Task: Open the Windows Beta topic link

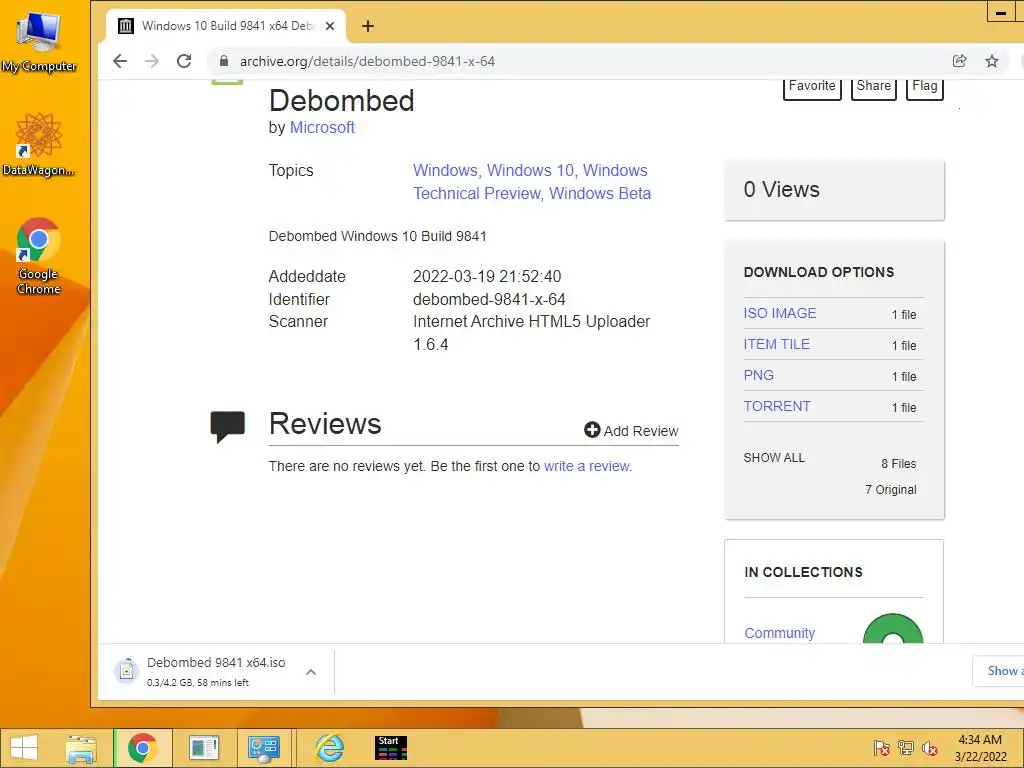Action: pos(600,193)
